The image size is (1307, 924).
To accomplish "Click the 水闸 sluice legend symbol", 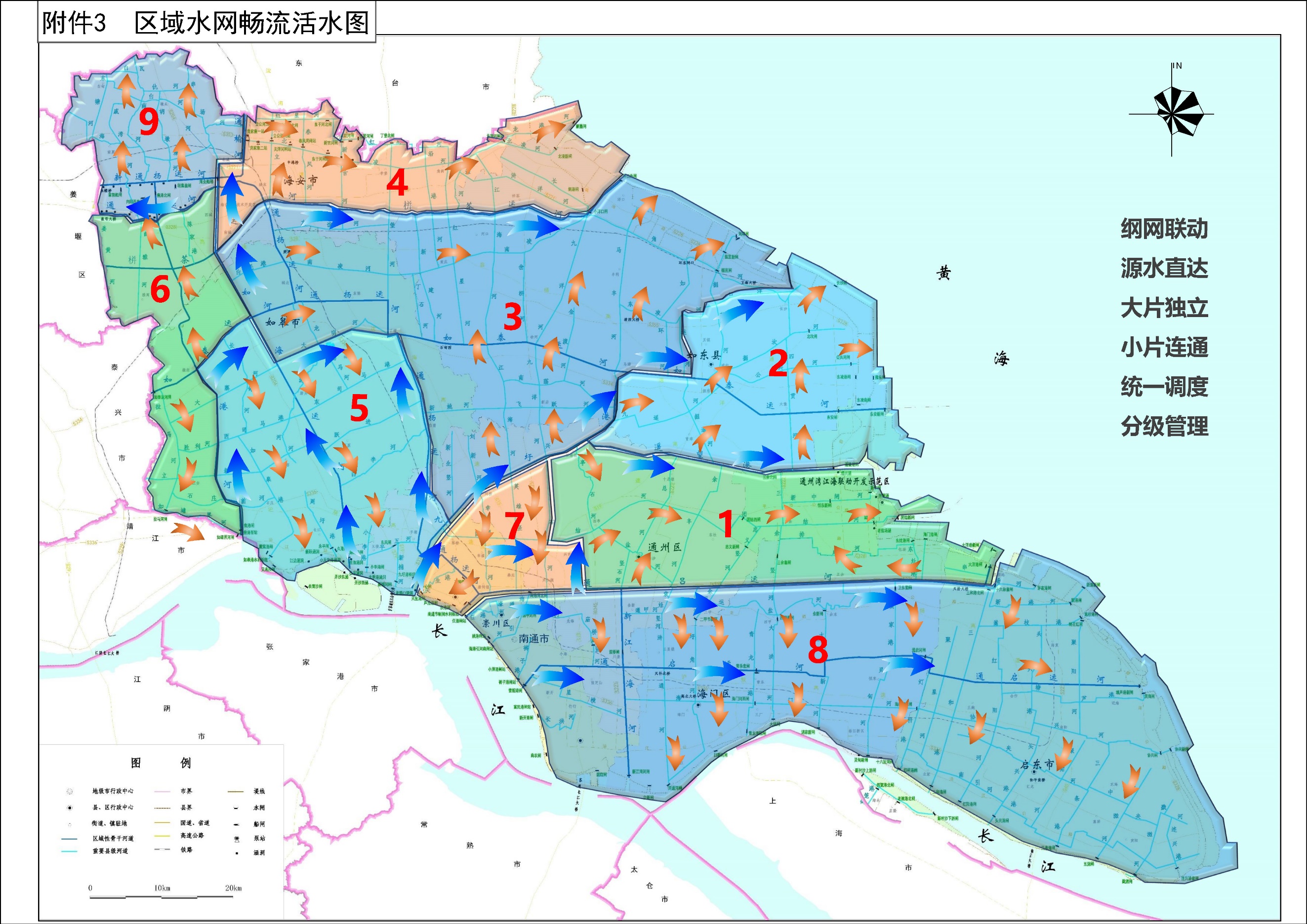I will click(x=236, y=808).
